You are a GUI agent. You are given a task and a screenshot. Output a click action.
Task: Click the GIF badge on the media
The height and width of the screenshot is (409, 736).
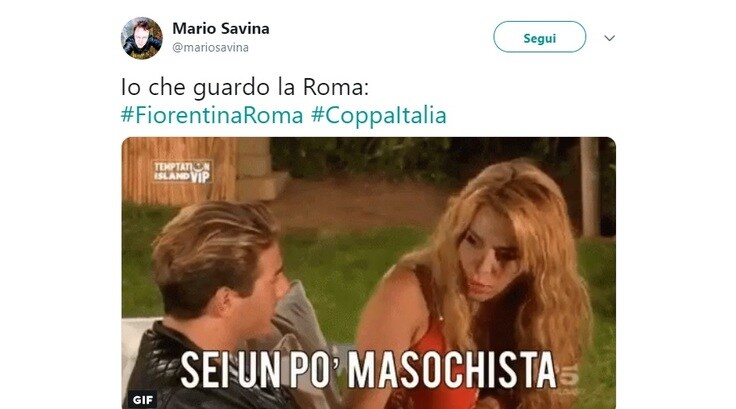(143, 400)
